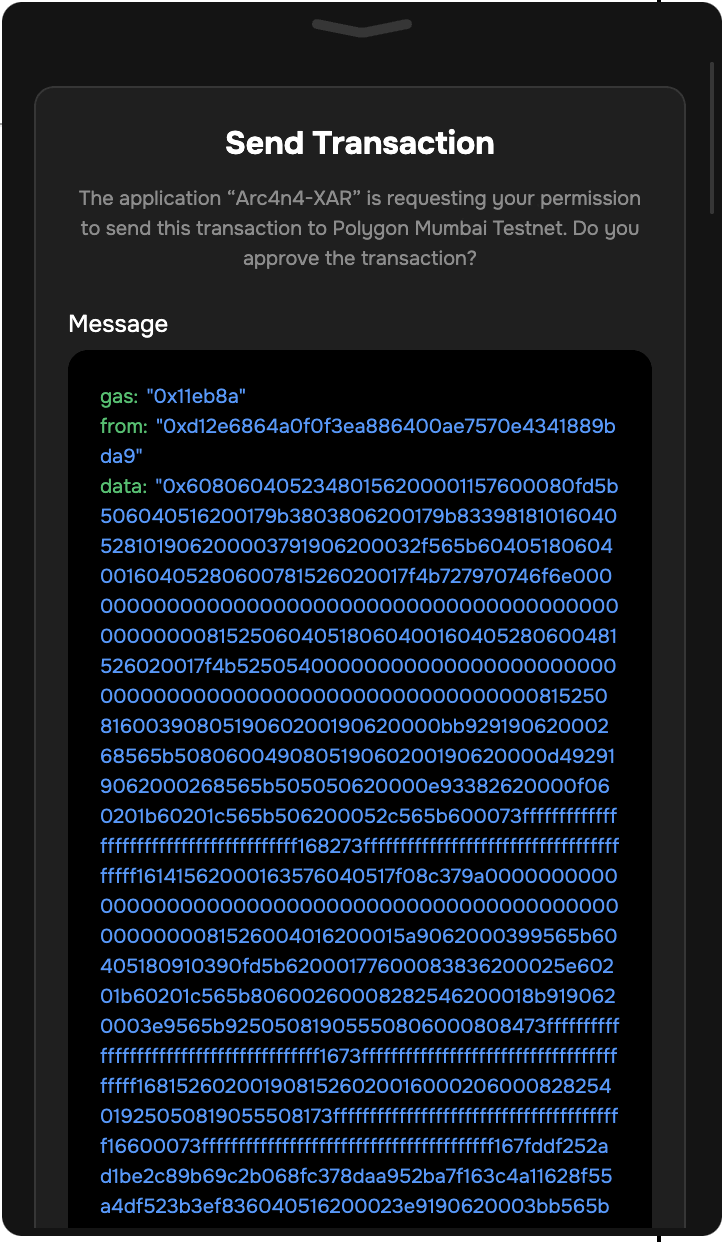The width and height of the screenshot is (724, 1242).
Task: Click the green from key label
Action: [x=125, y=427]
